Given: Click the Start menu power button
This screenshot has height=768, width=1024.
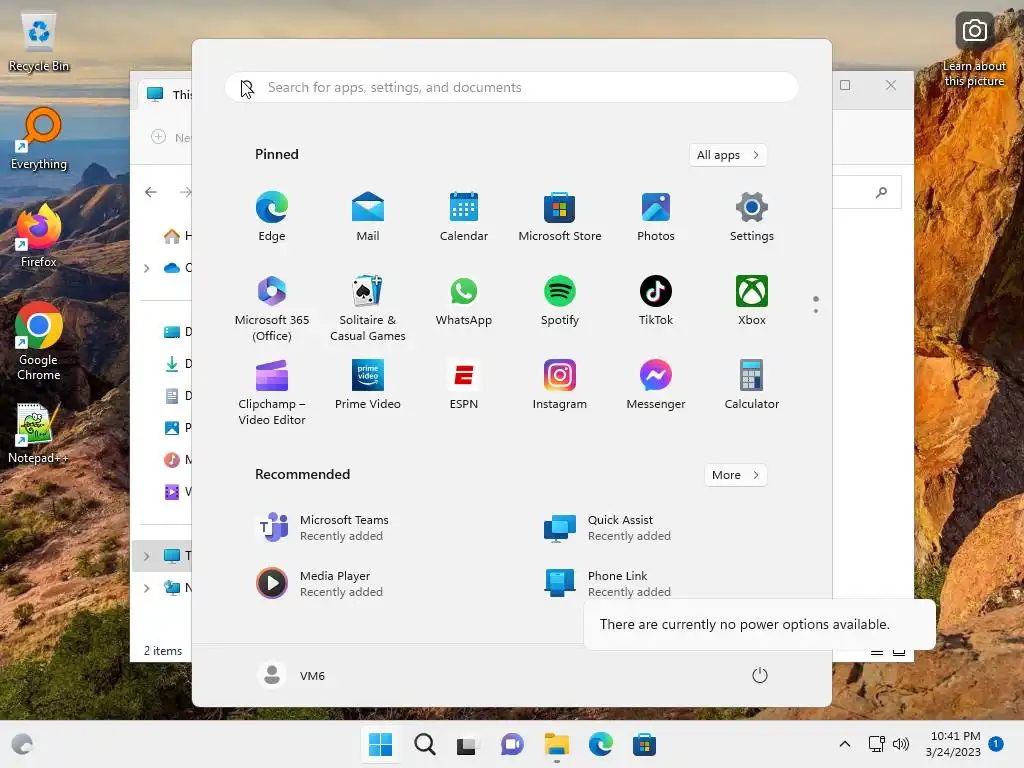Looking at the screenshot, I should [x=760, y=675].
